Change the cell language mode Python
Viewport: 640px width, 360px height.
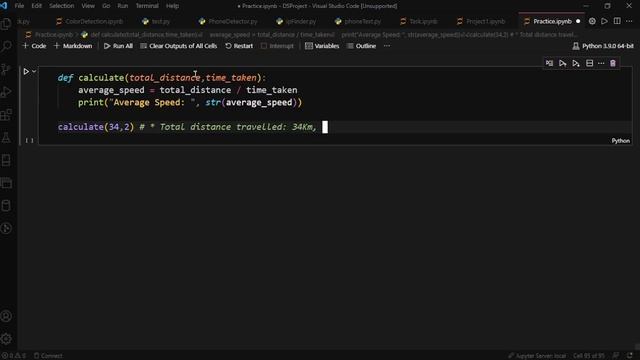pos(620,141)
